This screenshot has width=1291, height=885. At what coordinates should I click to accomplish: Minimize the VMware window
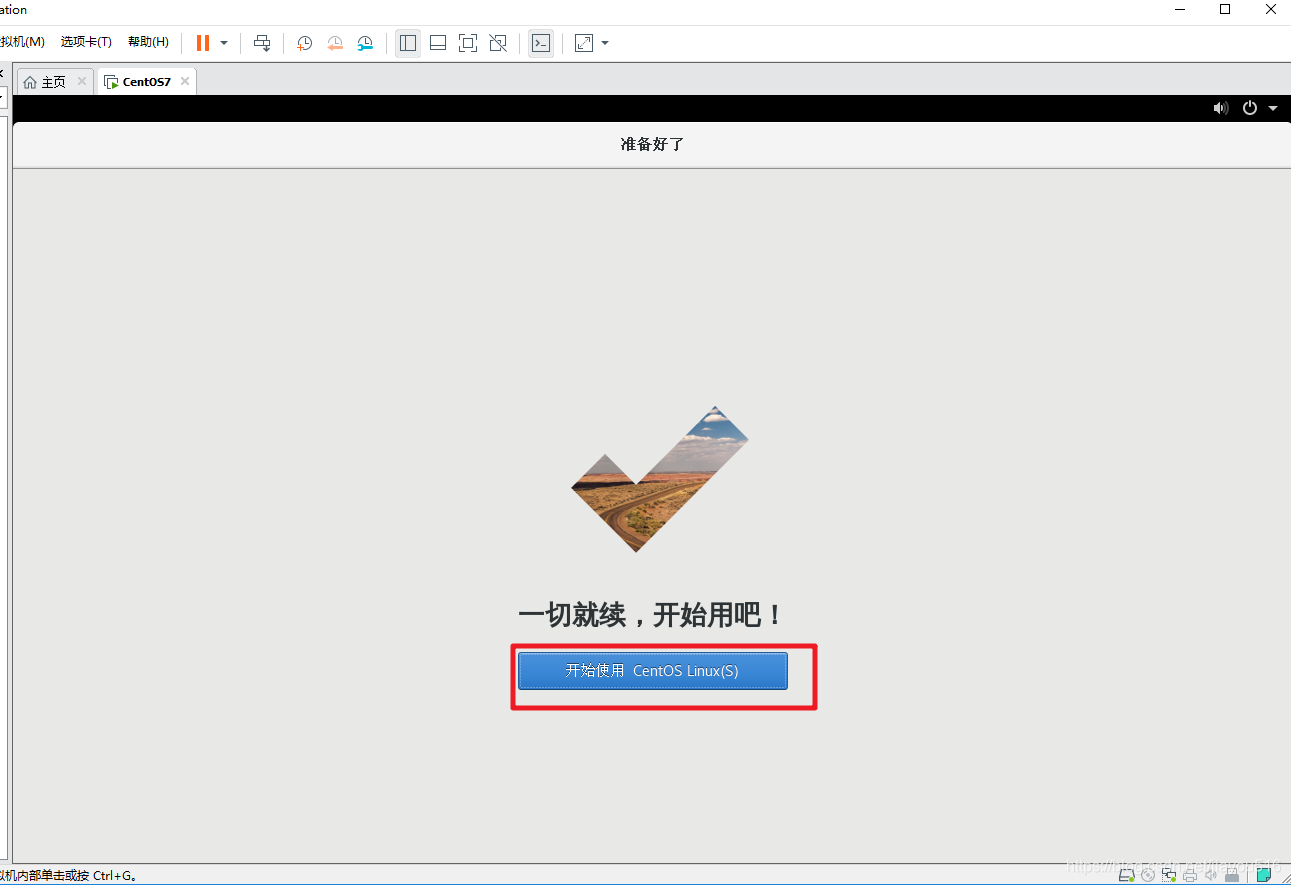[1179, 9]
